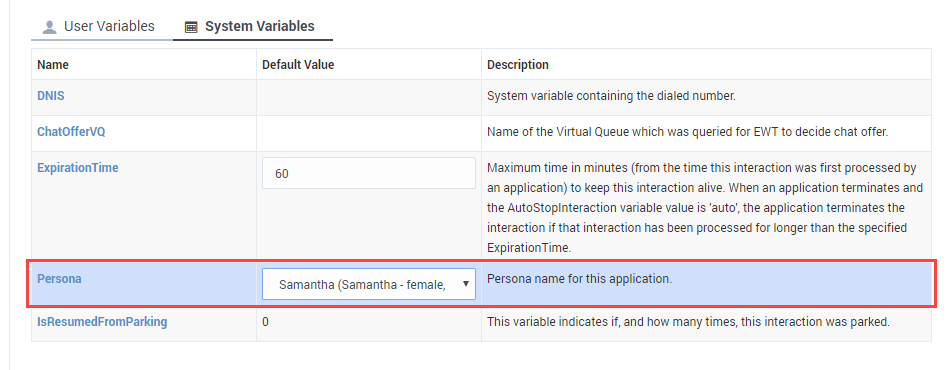Viewport: 948px width, 370px height.
Task: Click the ChatOfferVQ variable name
Action: pos(71,132)
